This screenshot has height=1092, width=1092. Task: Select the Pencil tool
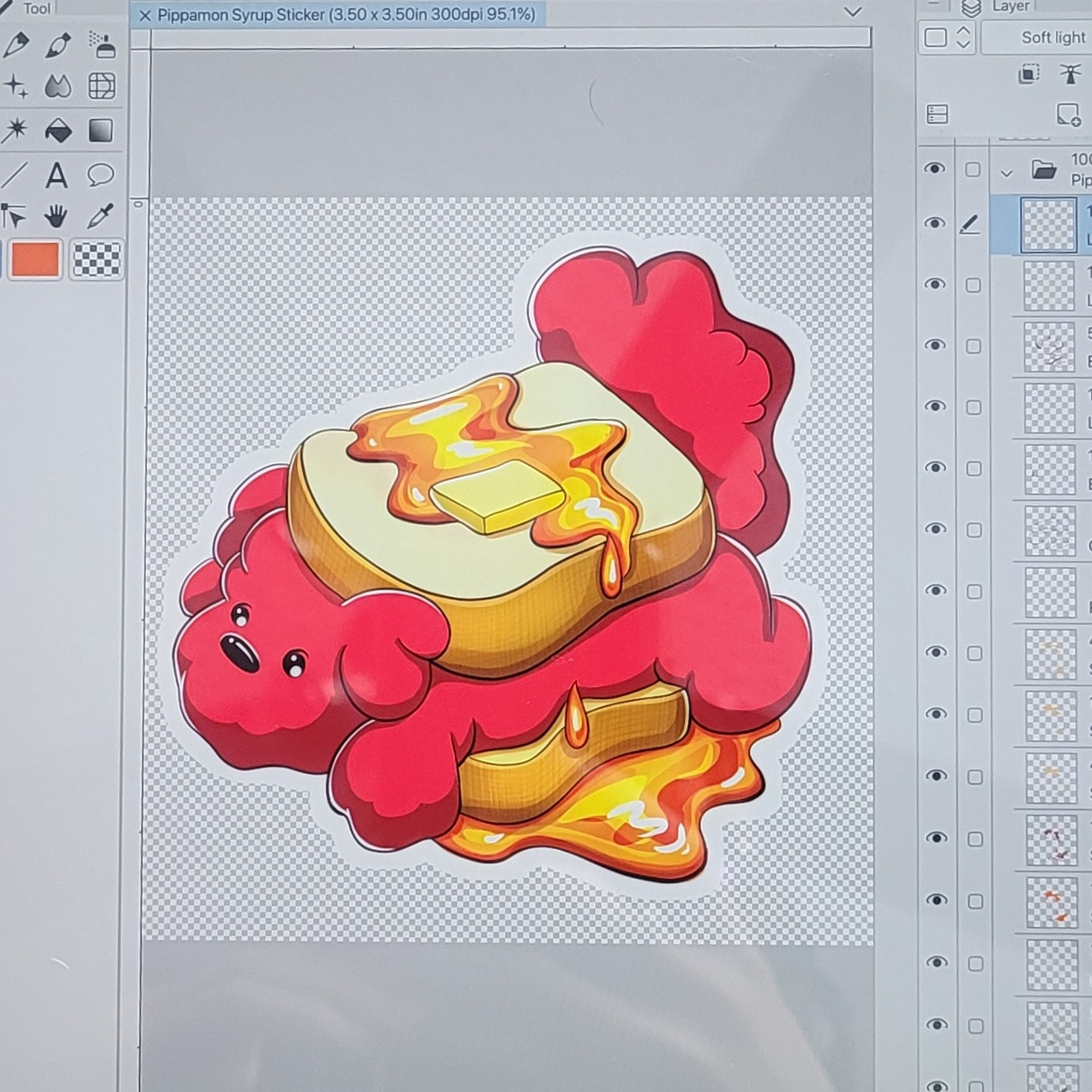coord(58,45)
